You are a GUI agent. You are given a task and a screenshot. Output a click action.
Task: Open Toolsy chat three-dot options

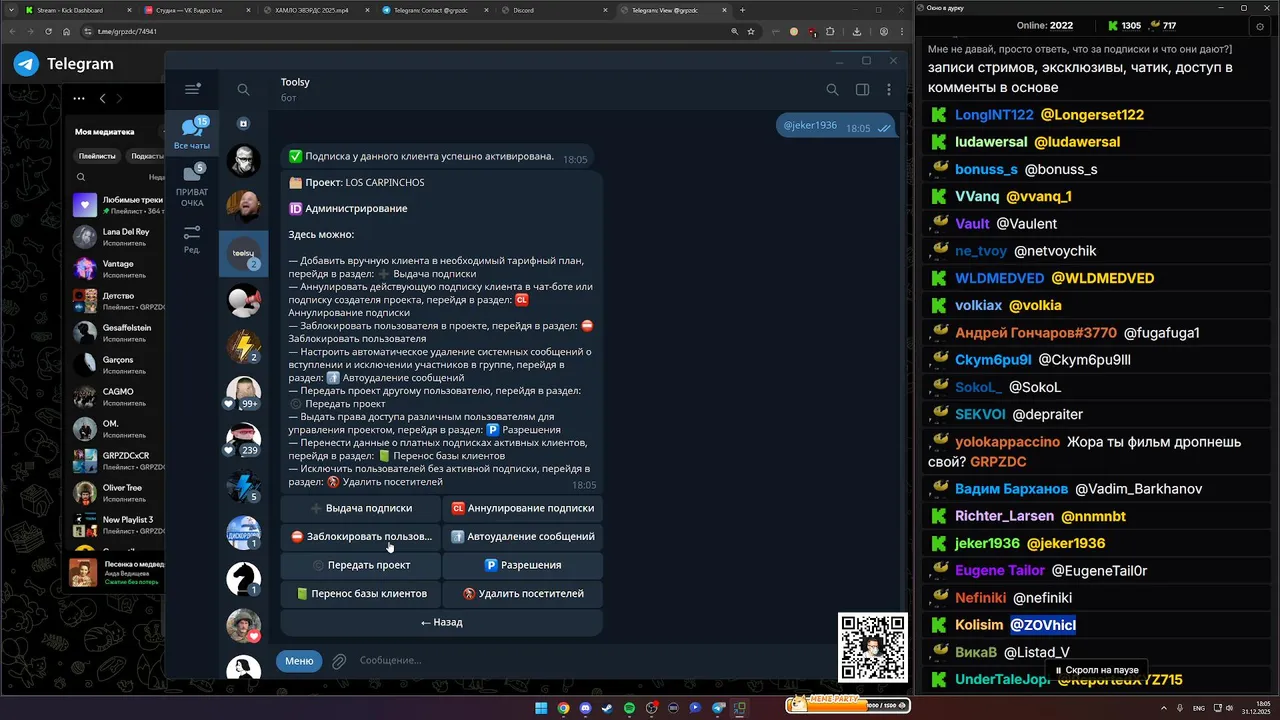point(889,89)
